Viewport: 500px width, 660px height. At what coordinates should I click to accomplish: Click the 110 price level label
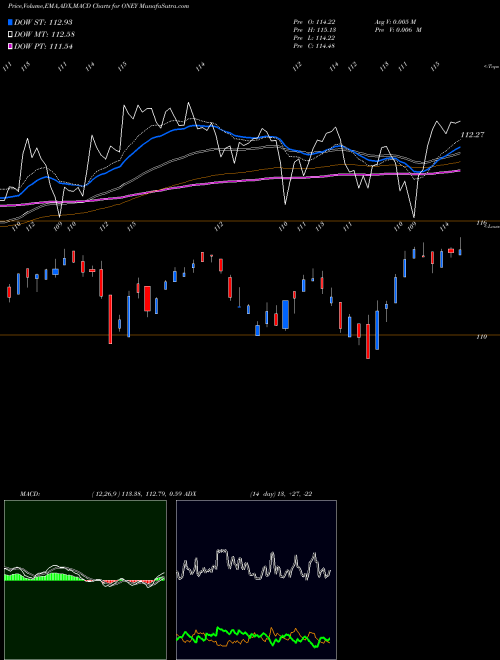click(481, 337)
